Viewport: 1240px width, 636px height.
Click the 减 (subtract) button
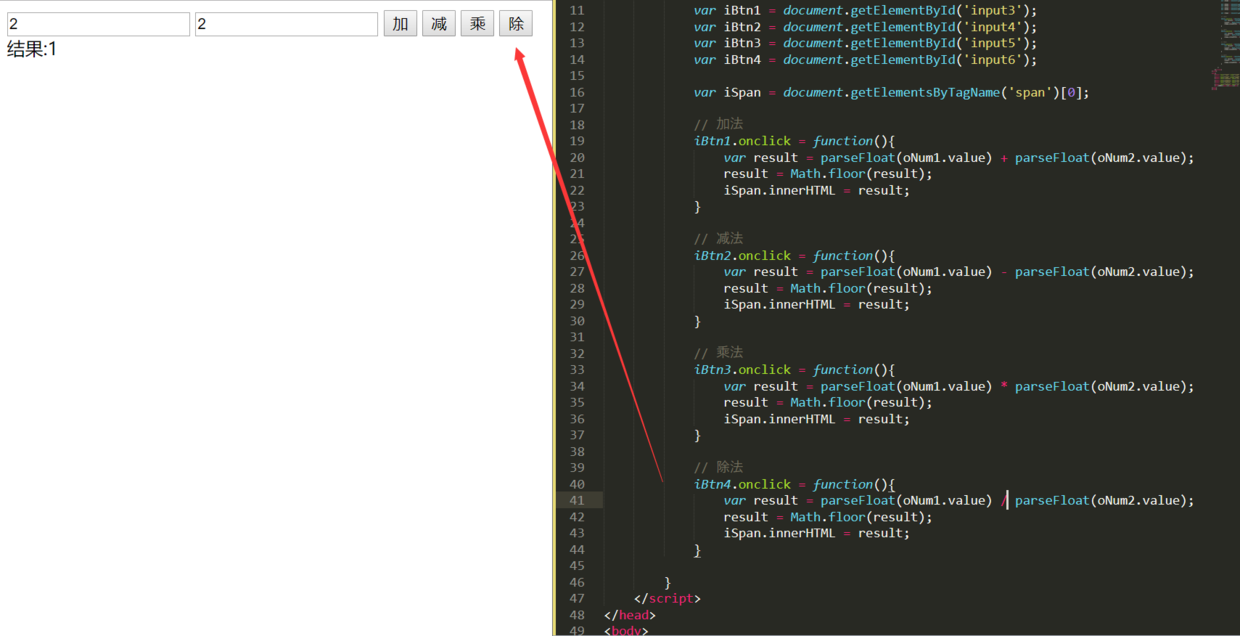pos(439,24)
